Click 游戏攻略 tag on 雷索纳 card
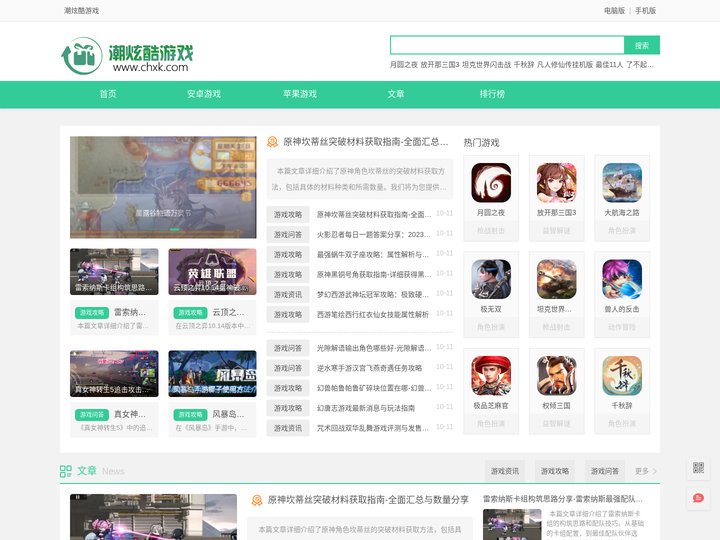Viewport: 720px width, 540px height. (92, 313)
